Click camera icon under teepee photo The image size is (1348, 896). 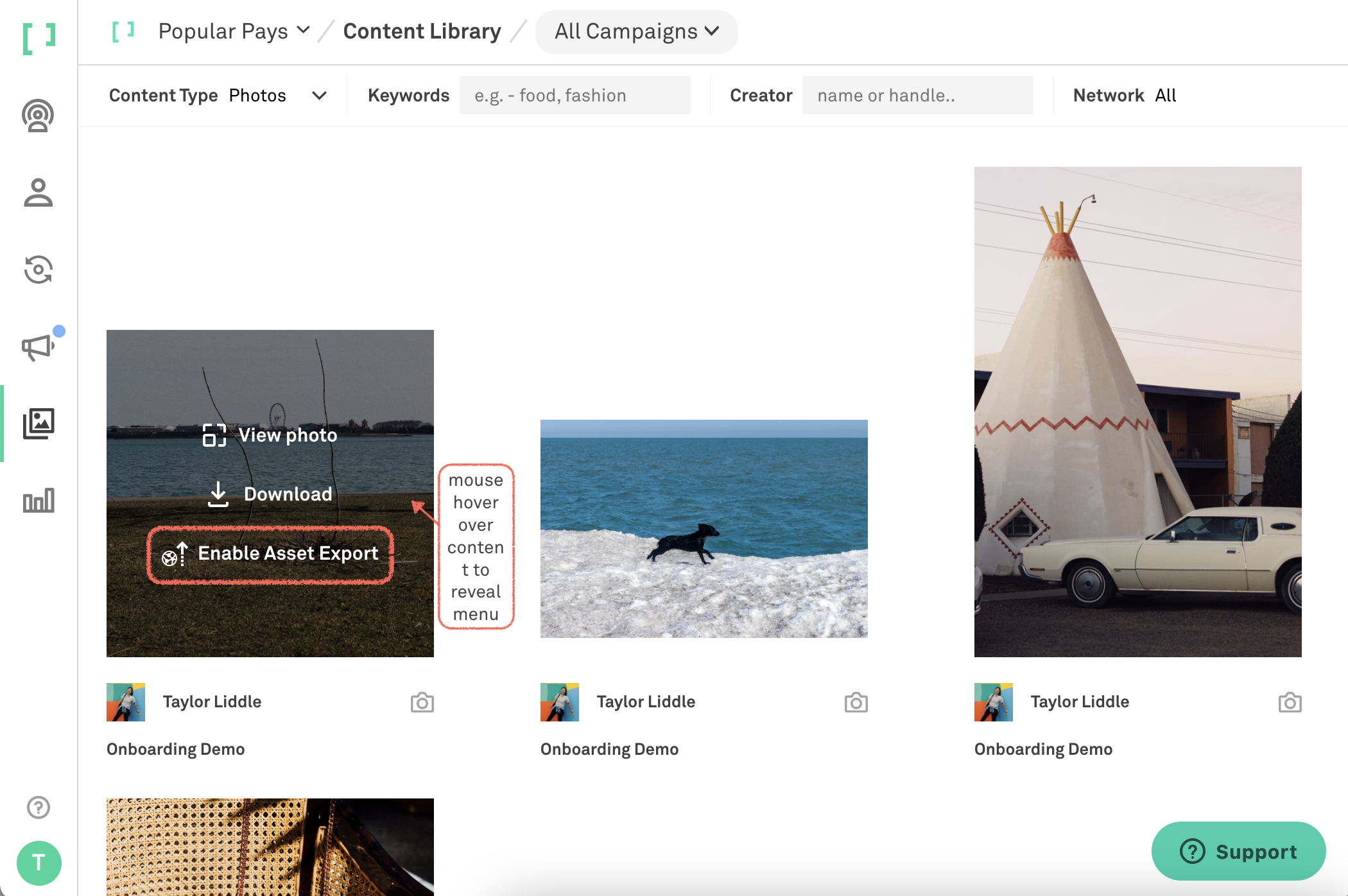pyautogui.click(x=1290, y=703)
